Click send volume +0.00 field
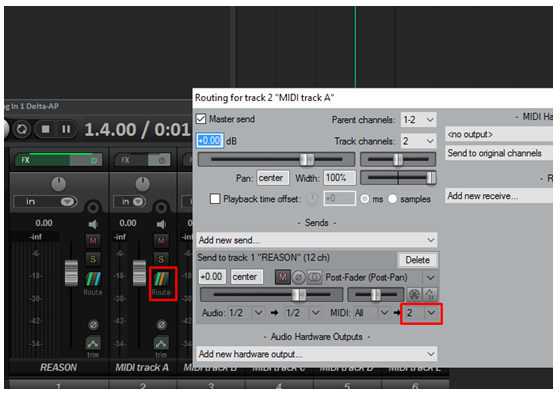Image resolution: width=560 pixels, height=395 pixels. (212, 277)
